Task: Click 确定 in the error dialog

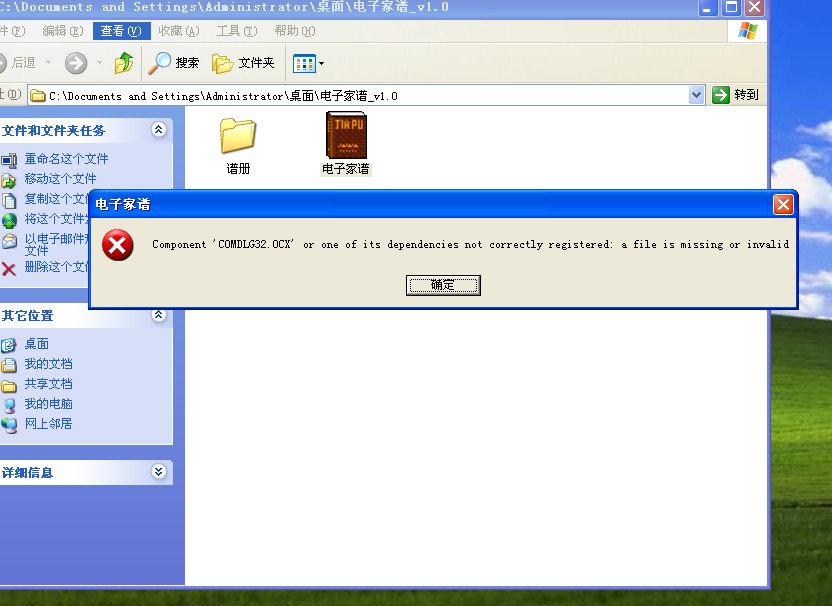Action: (x=443, y=285)
